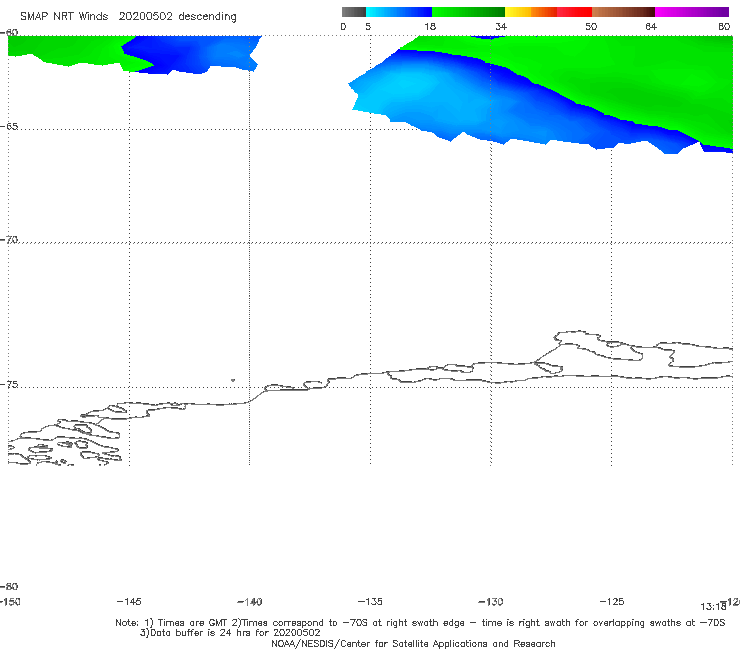This screenshot has width=740, height=650.
Task: Click the latitude label '-65'
Action: (9, 127)
